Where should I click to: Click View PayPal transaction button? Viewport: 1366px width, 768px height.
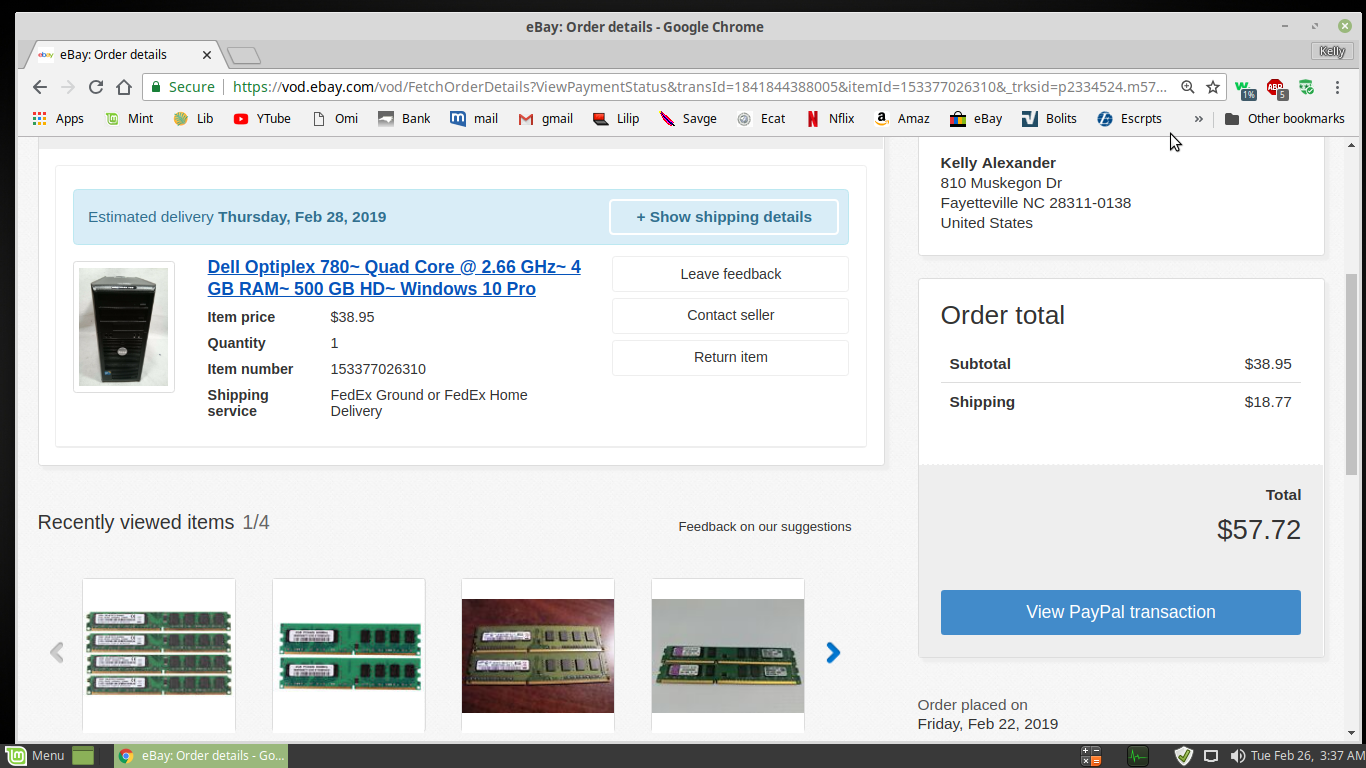click(x=1120, y=612)
